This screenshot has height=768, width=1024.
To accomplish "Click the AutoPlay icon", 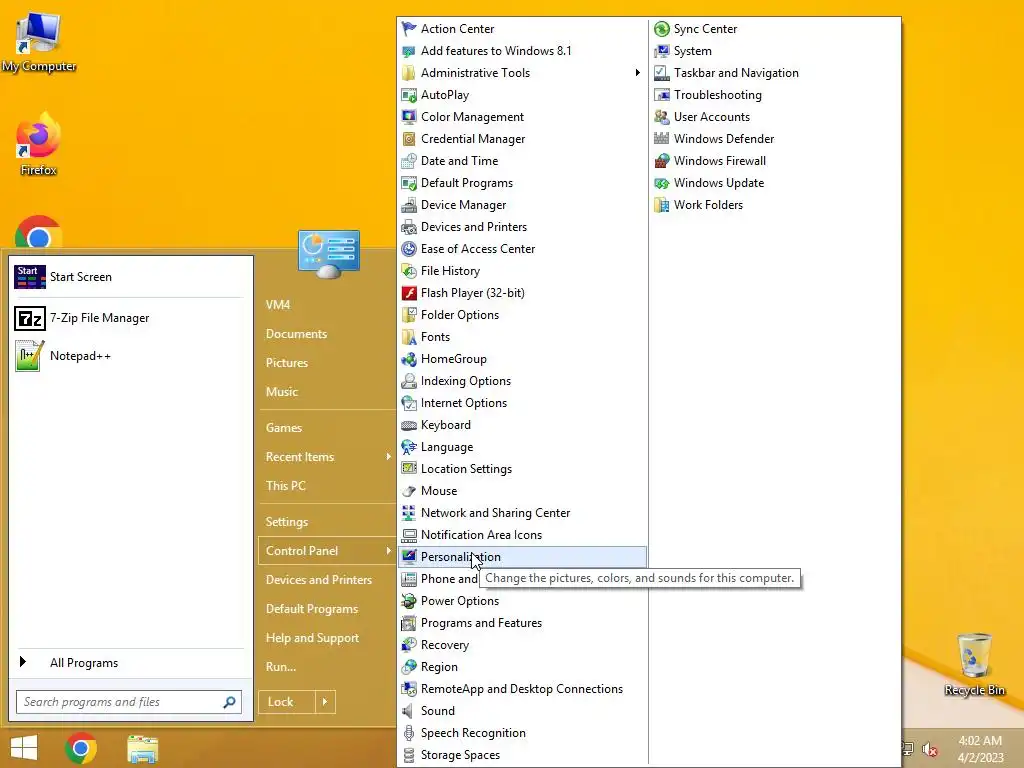I will pos(409,95).
